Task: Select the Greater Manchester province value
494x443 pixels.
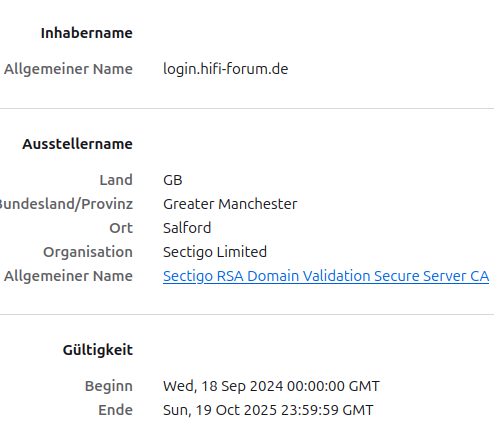Action: pyautogui.click(x=230, y=204)
